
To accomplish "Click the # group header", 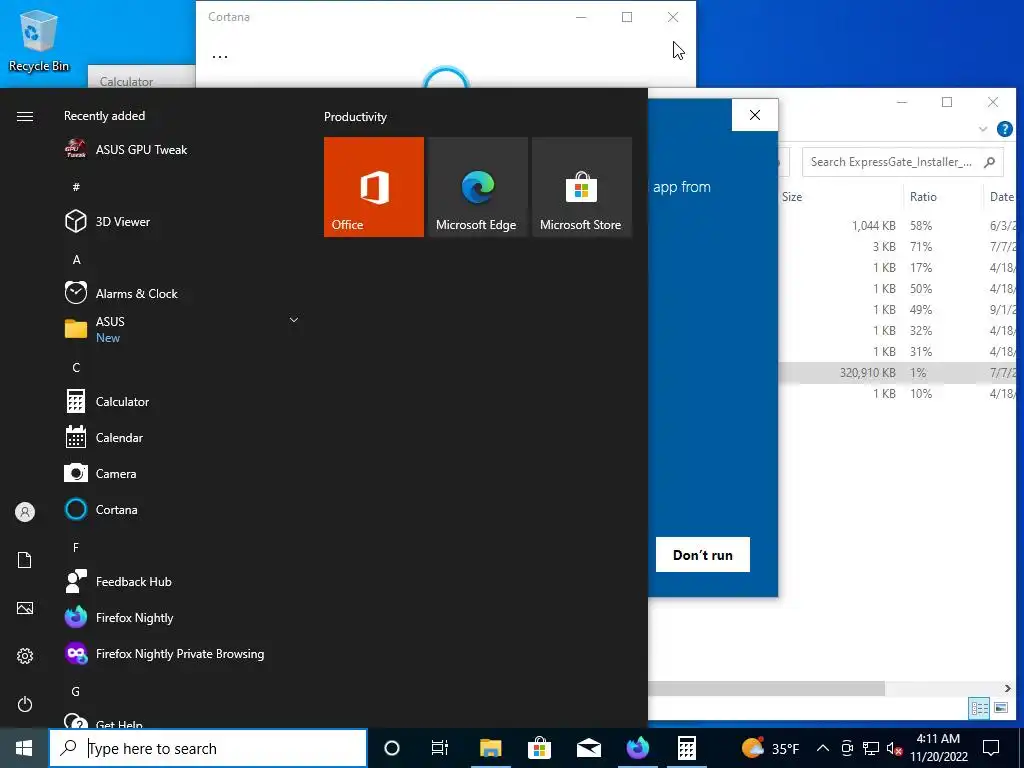I will point(76,187).
